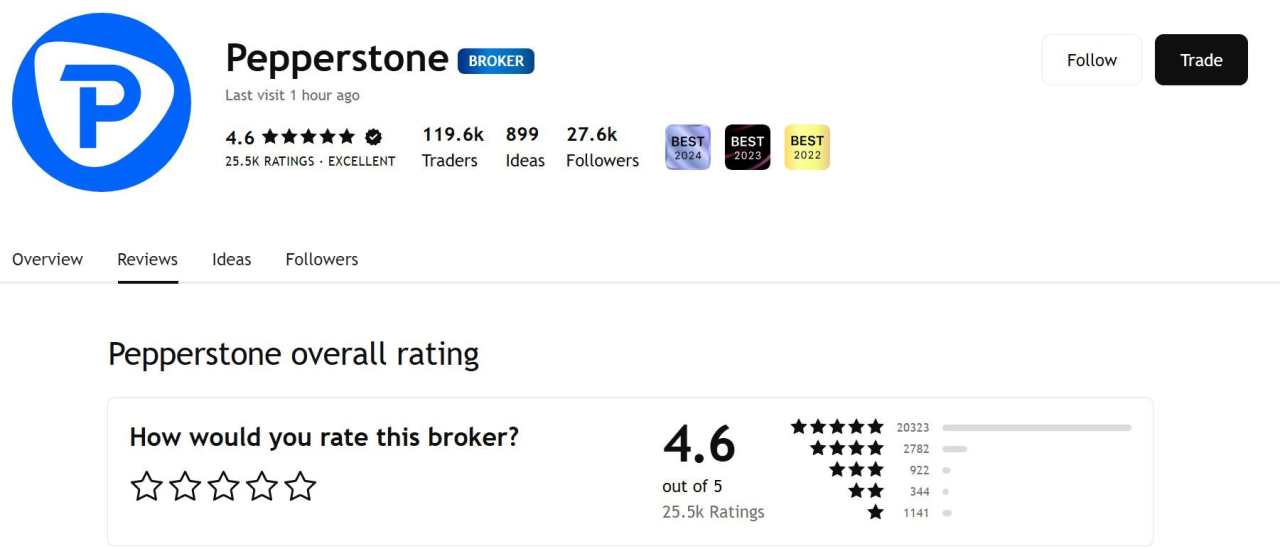1280x549 pixels.
Task: Follow the Pepperstone broker
Action: click(x=1092, y=60)
